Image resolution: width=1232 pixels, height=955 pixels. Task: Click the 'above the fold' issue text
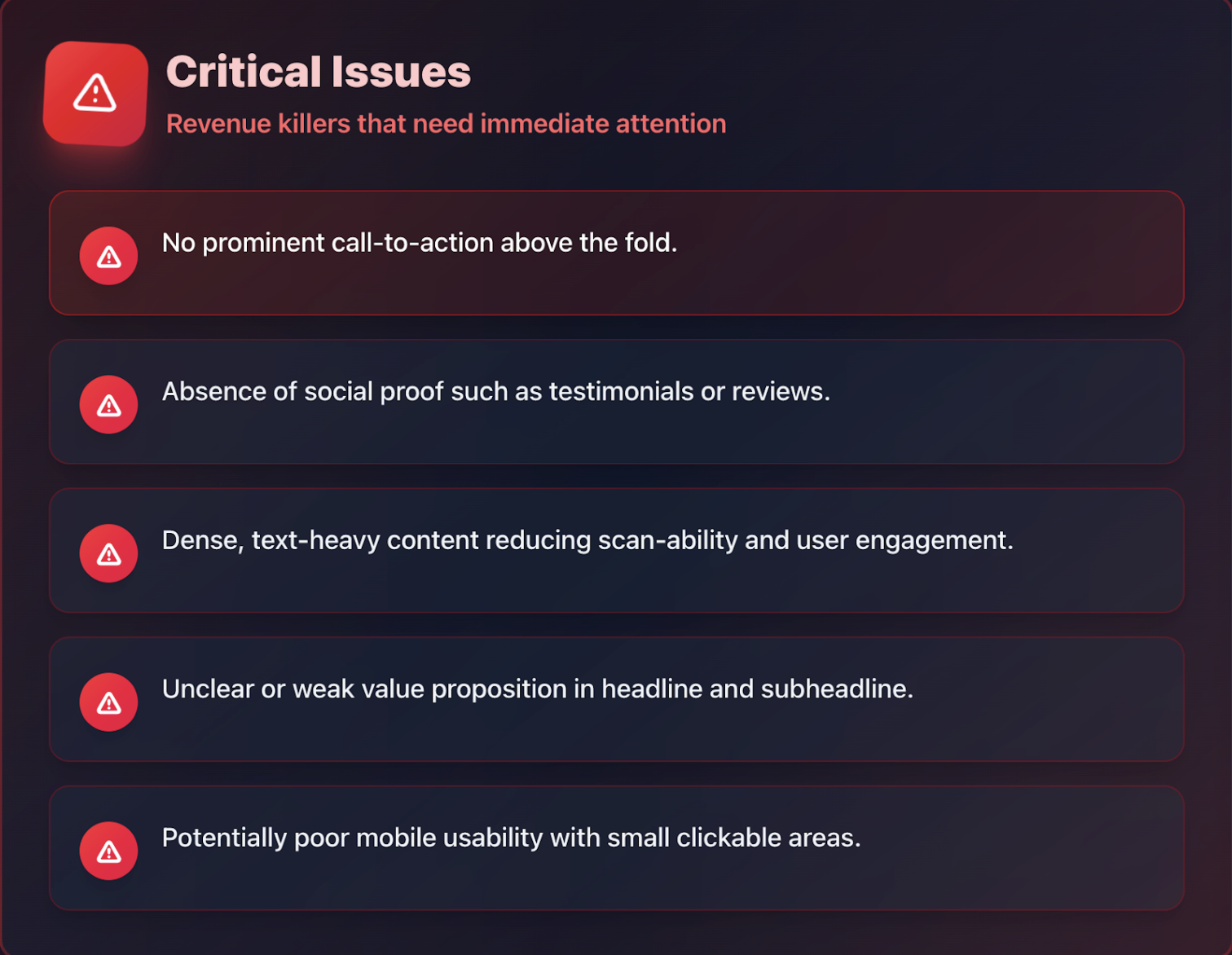click(x=420, y=243)
